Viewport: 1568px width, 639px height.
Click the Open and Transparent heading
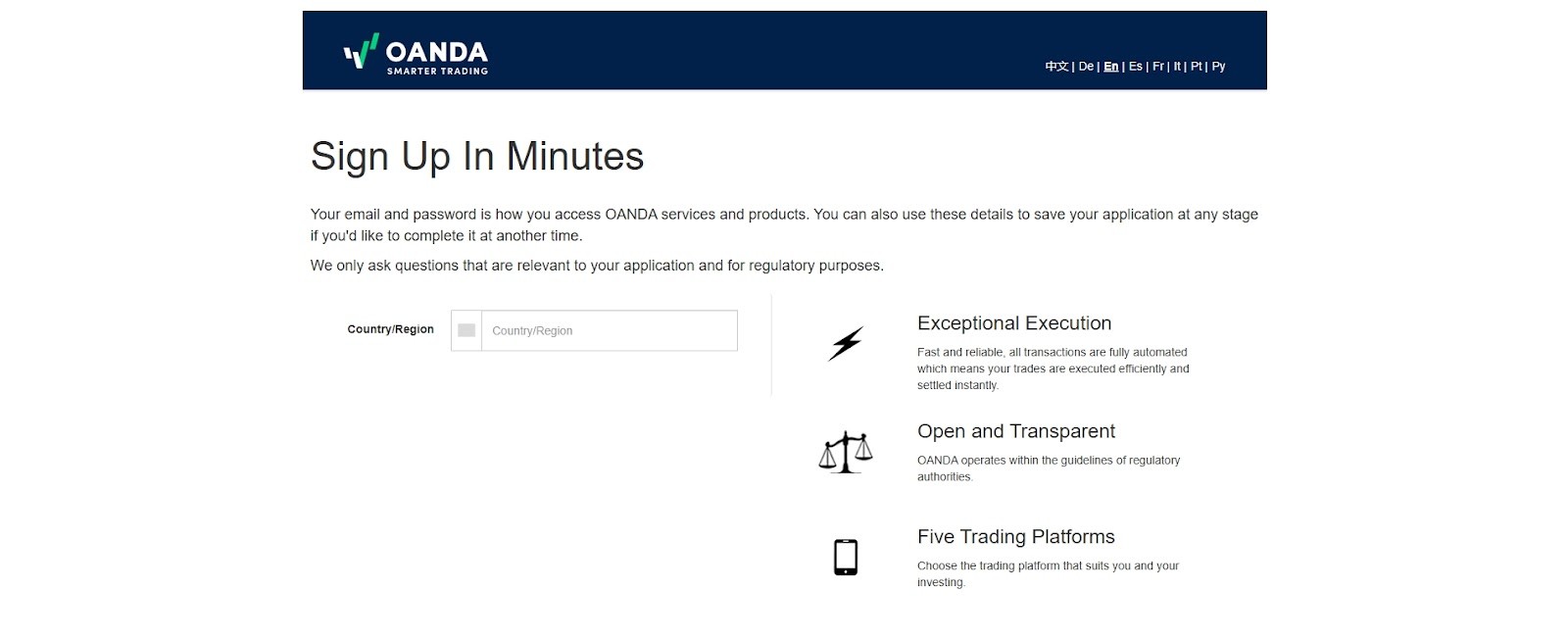[1016, 431]
